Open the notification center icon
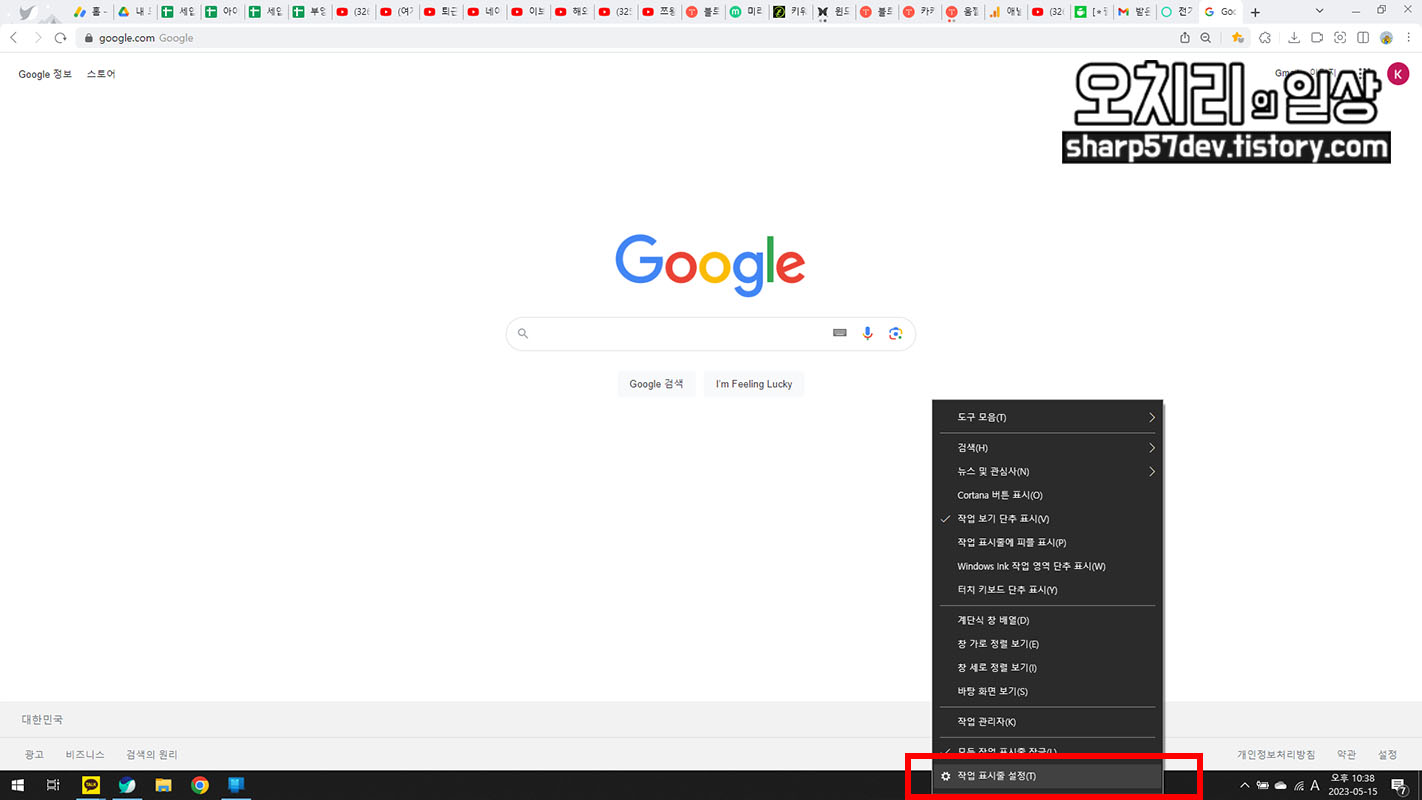This screenshot has width=1422, height=800. coord(1400,786)
